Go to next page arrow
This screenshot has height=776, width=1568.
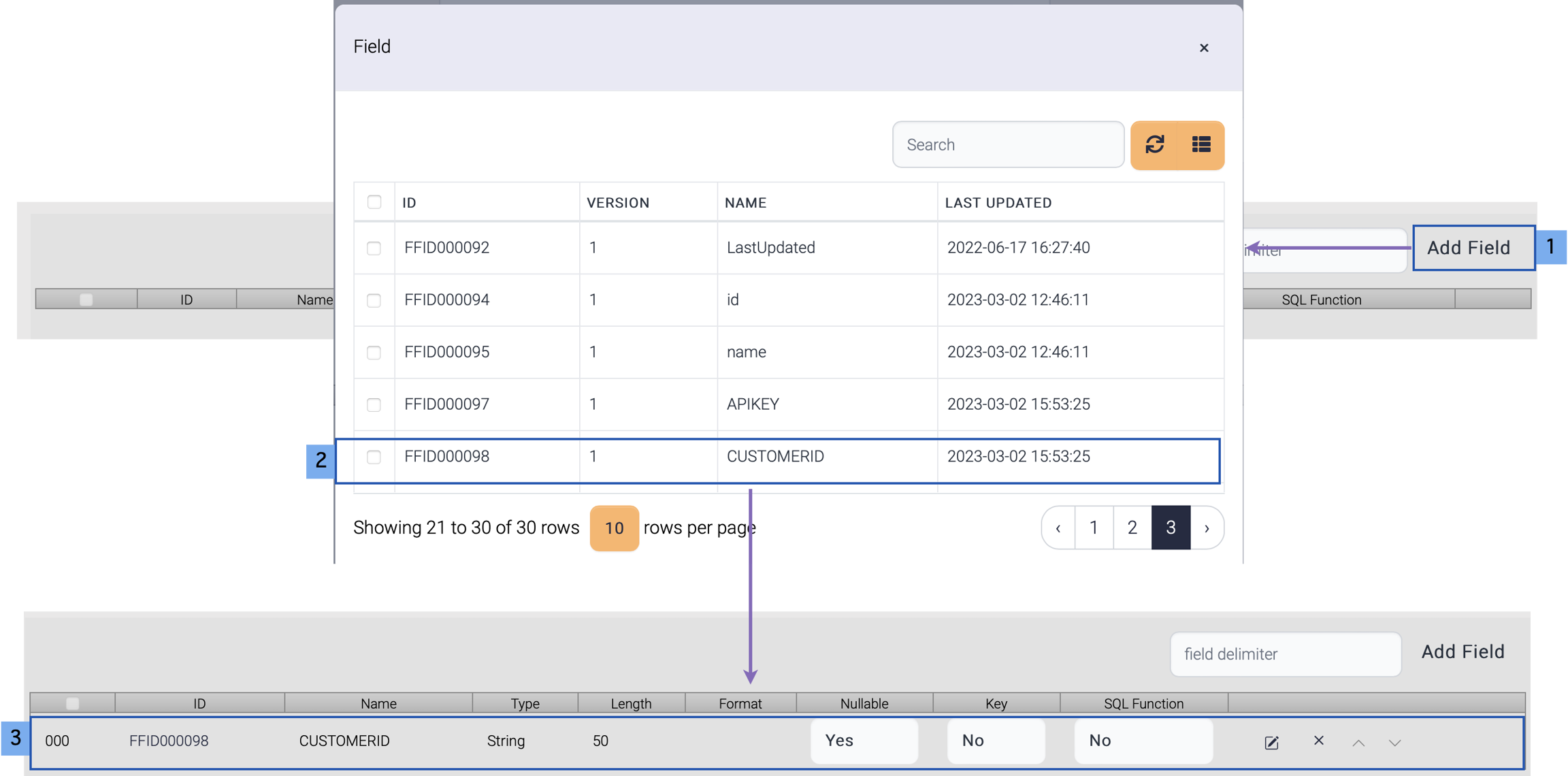(x=1207, y=528)
